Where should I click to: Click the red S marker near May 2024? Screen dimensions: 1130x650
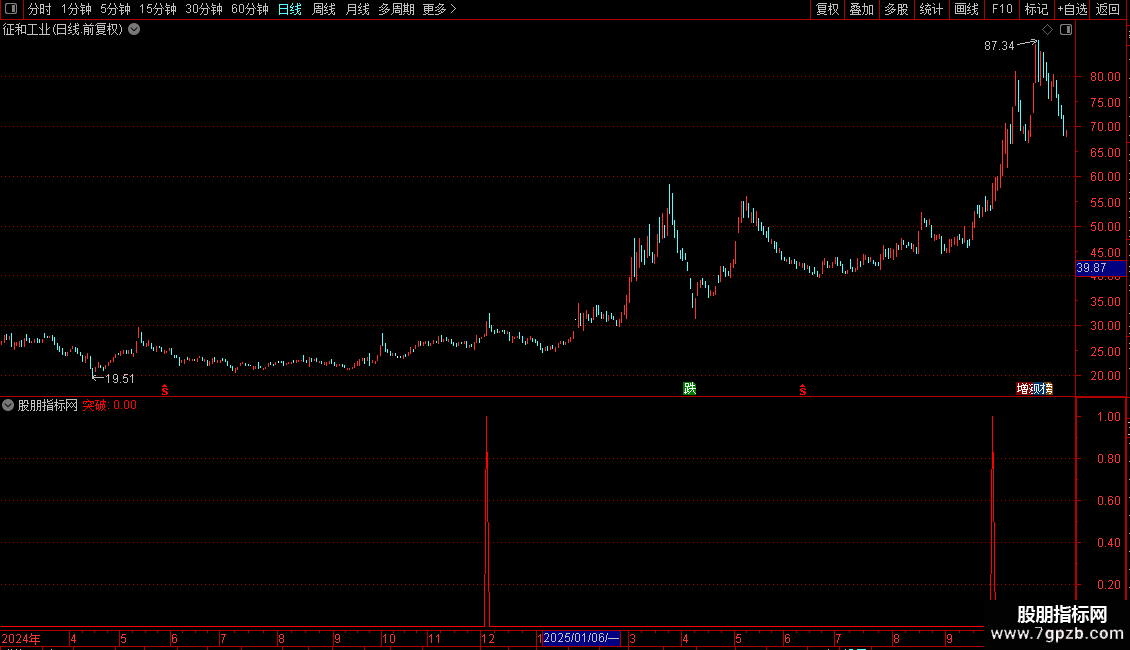click(x=165, y=390)
